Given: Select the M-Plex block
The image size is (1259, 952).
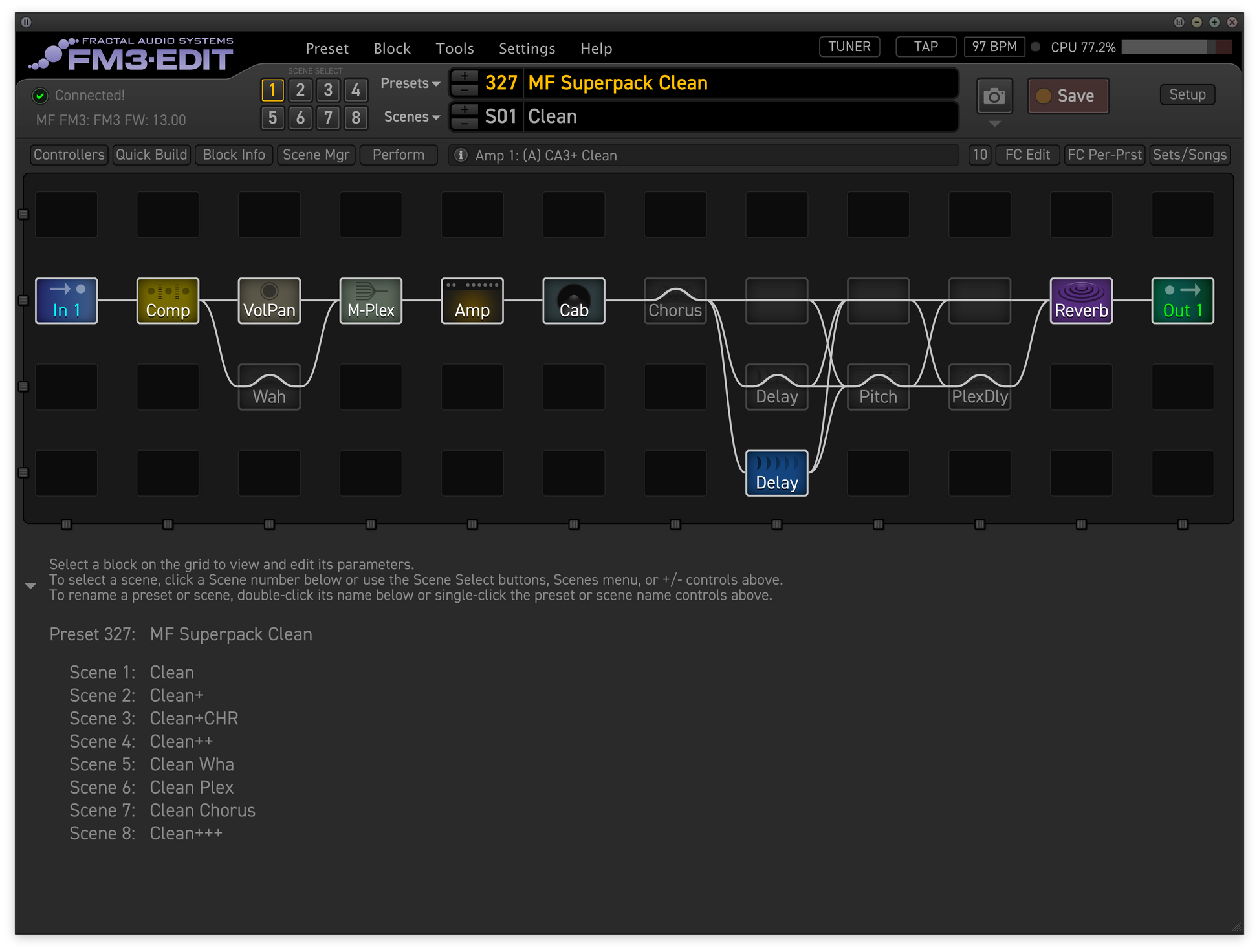Looking at the screenshot, I should [x=371, y=301].
